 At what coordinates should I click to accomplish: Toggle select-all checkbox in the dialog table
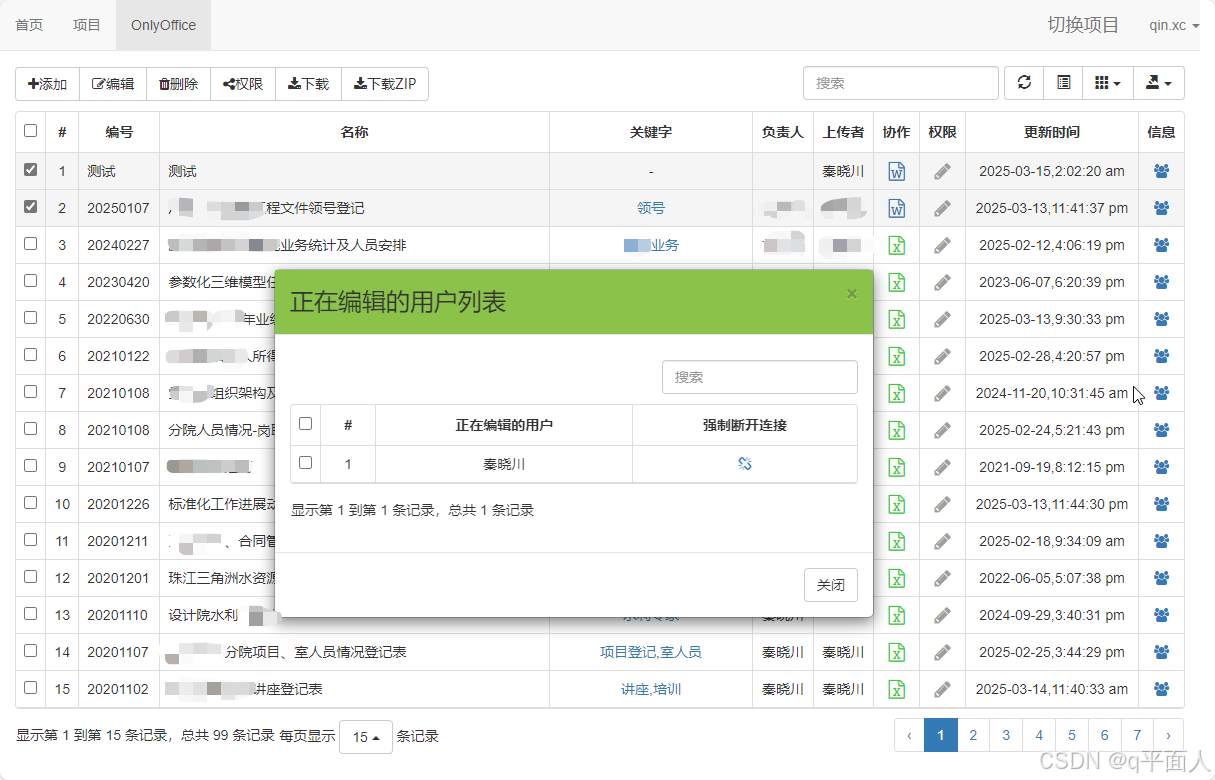click(306, 424)
